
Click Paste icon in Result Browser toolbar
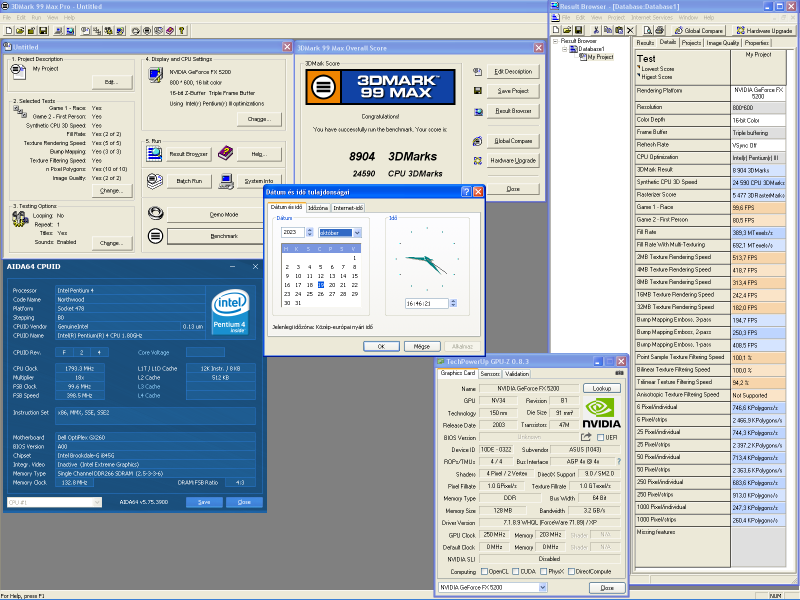(x=618, y=31)
